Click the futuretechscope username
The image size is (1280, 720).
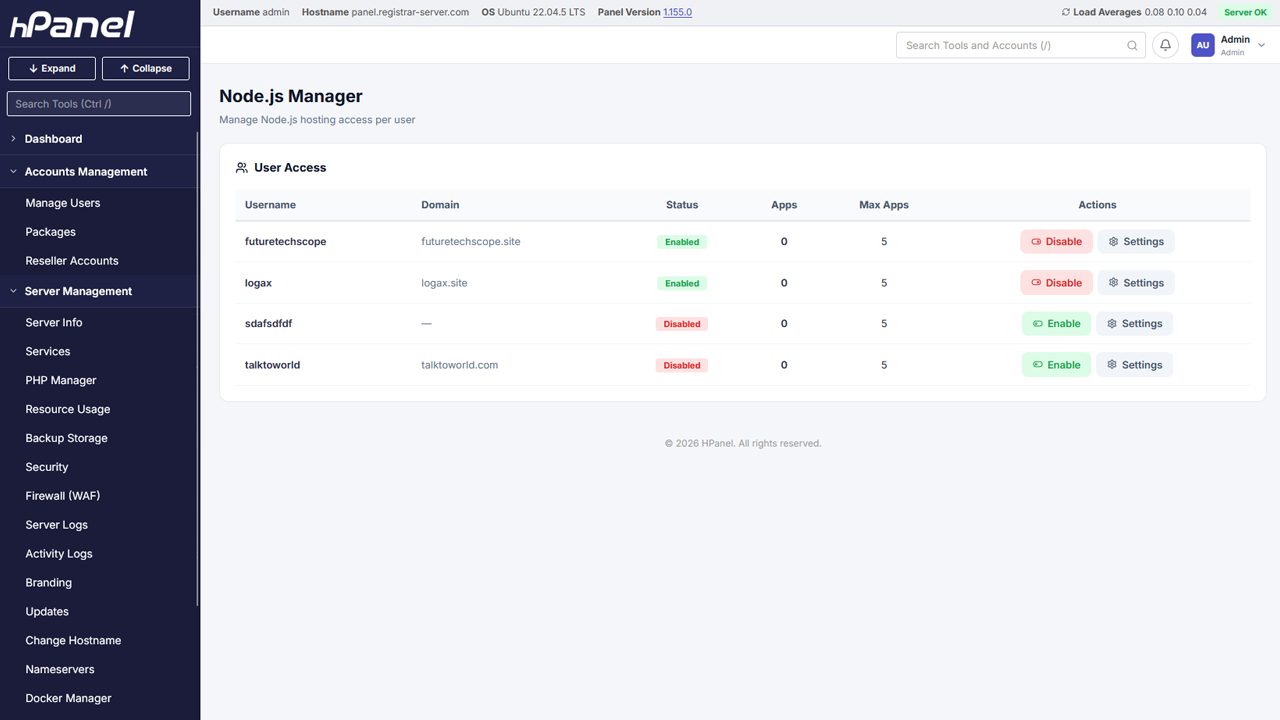(x=286, y=242)
